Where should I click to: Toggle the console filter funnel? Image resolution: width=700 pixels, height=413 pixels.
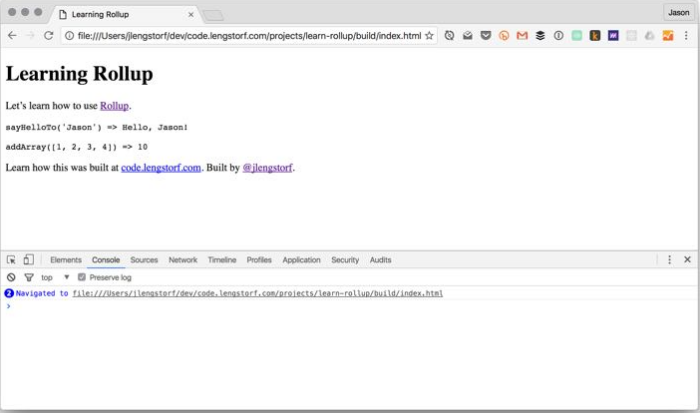(x=29, y=278)
